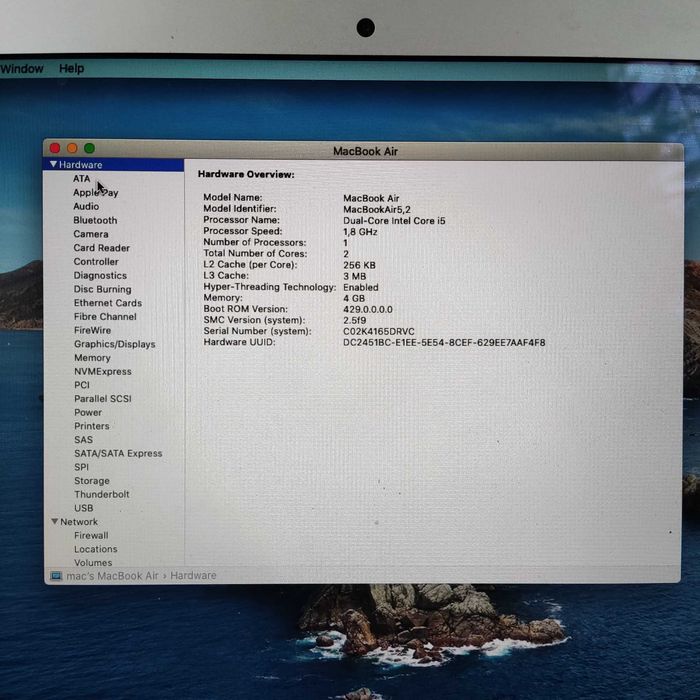Screen dimensions: 700x700
Task: Select Storage in the sidebar
Action: [x=92, y=481]
